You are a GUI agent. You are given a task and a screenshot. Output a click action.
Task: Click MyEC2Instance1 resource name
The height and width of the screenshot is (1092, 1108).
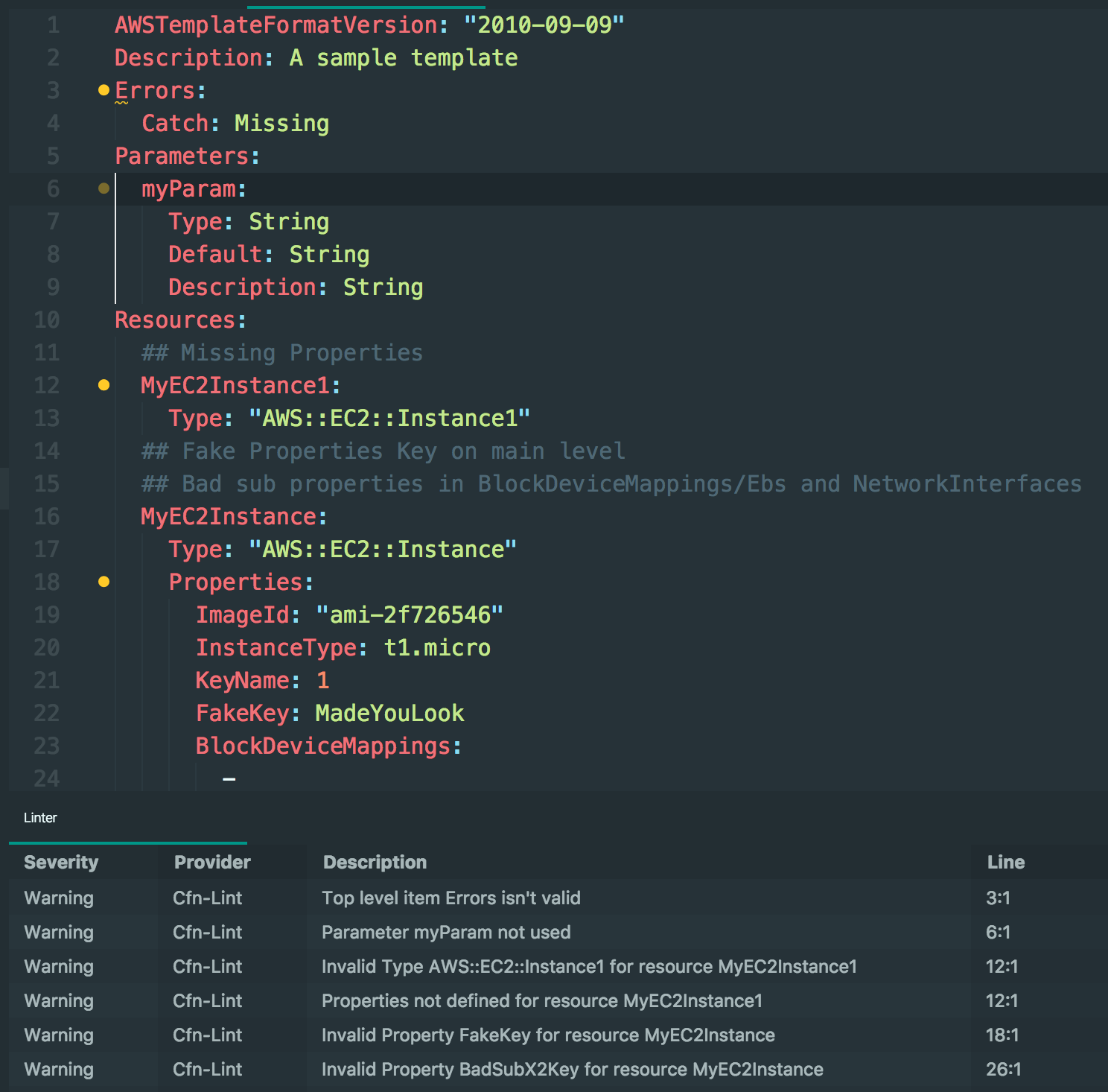pos(235,385)
